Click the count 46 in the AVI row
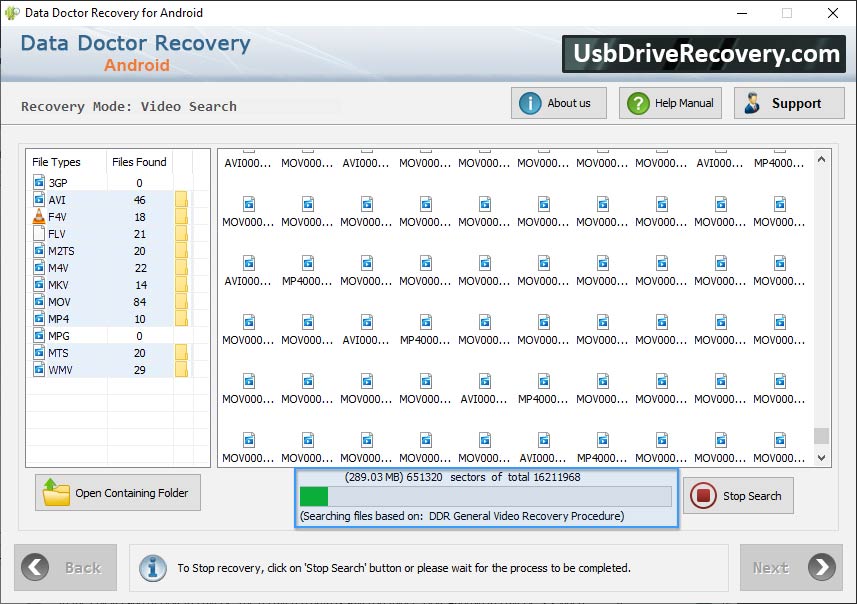 pyautogui.click(x=140, y=200)
